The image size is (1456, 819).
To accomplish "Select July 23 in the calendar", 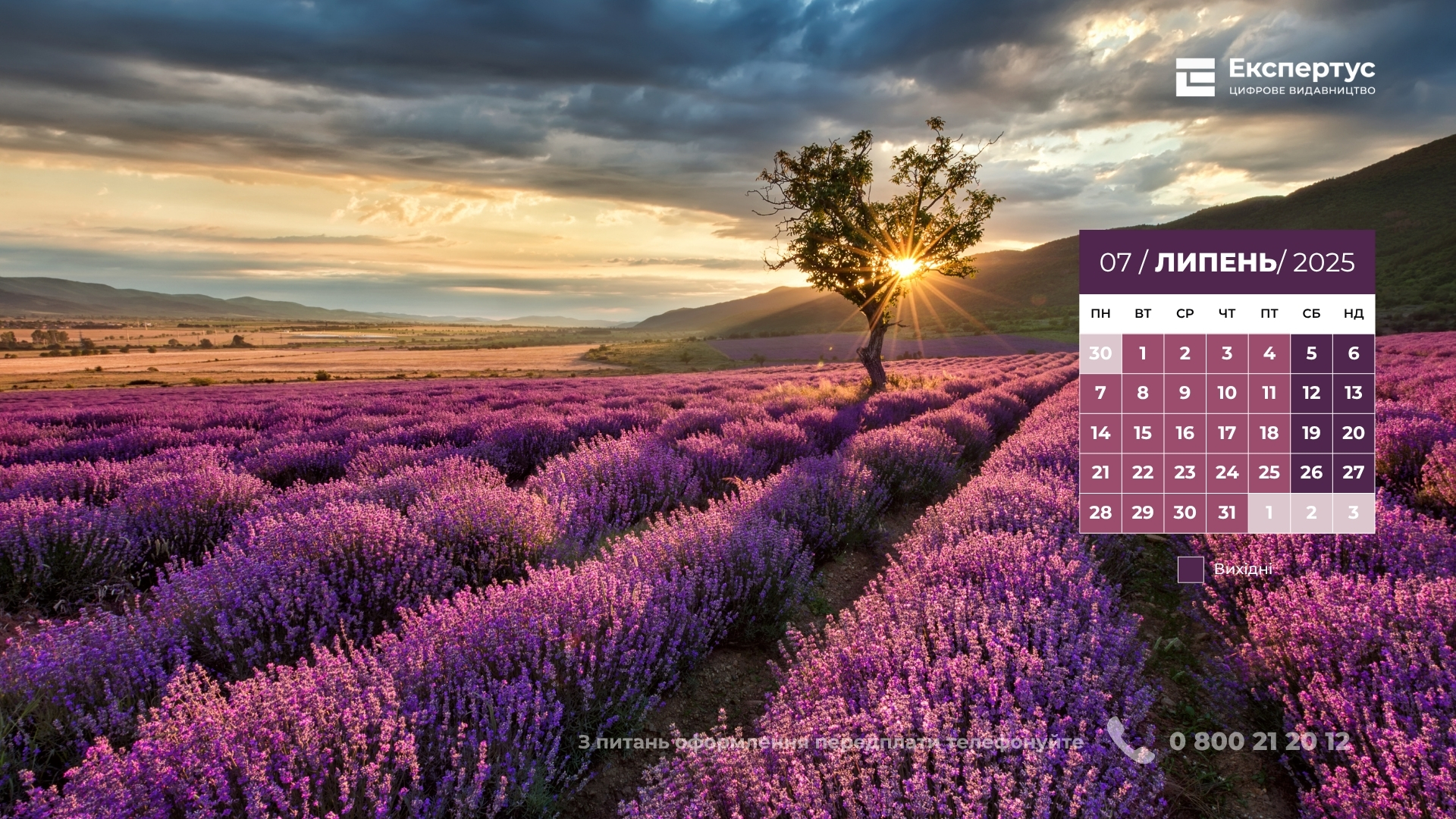I will (1185, 472).
